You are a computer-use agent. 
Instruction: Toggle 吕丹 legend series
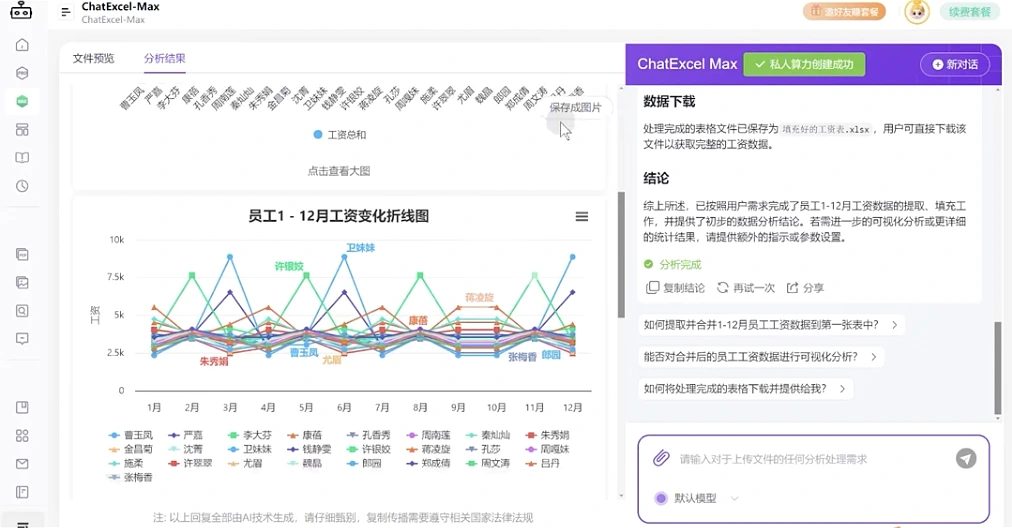(543, 463)
